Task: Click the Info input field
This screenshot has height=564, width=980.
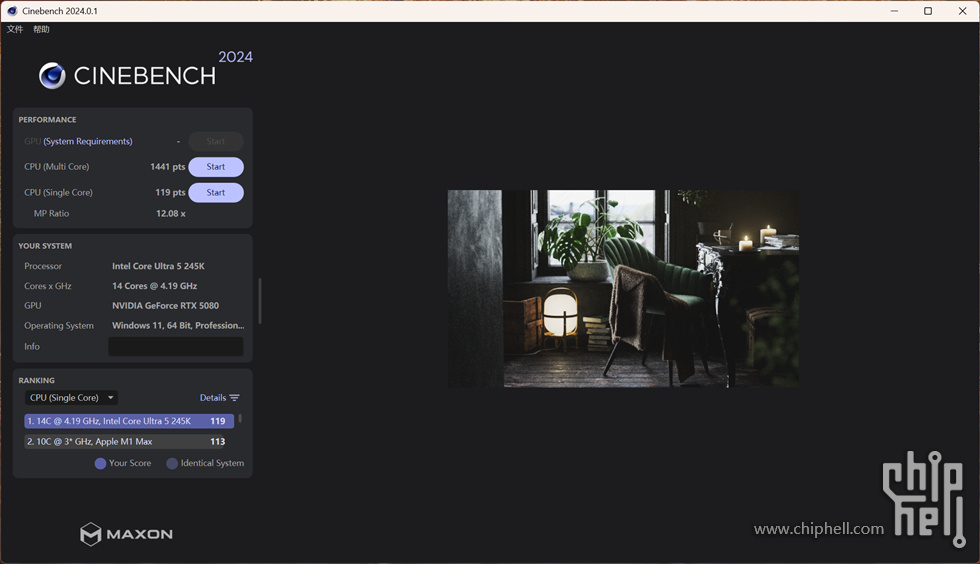Action: tap(176, 346)
